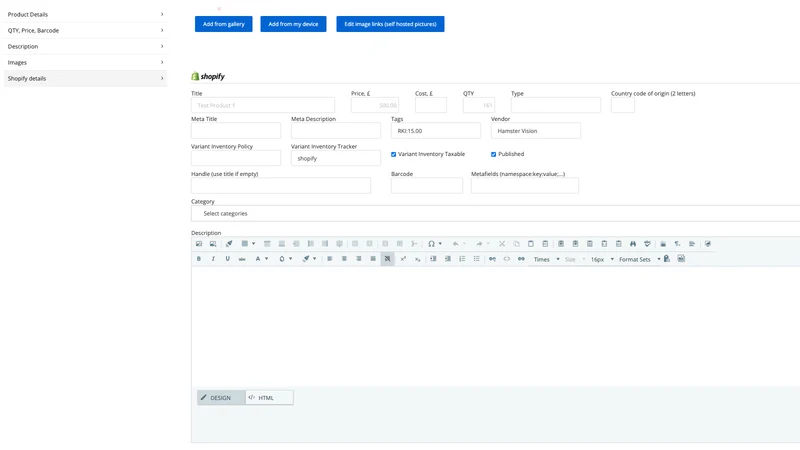Click Edit image links button
This screenshot has height=450, width=800.
point(390,24)
